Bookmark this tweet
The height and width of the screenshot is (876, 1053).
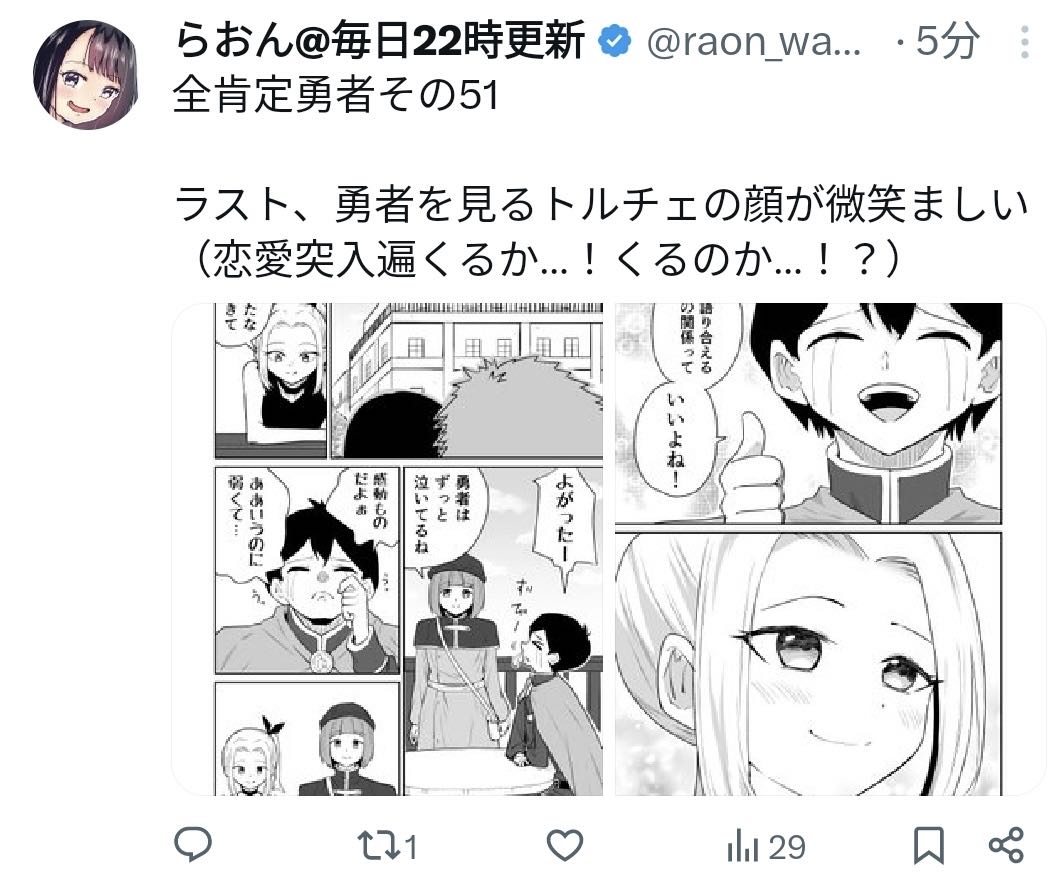point(929,845)
